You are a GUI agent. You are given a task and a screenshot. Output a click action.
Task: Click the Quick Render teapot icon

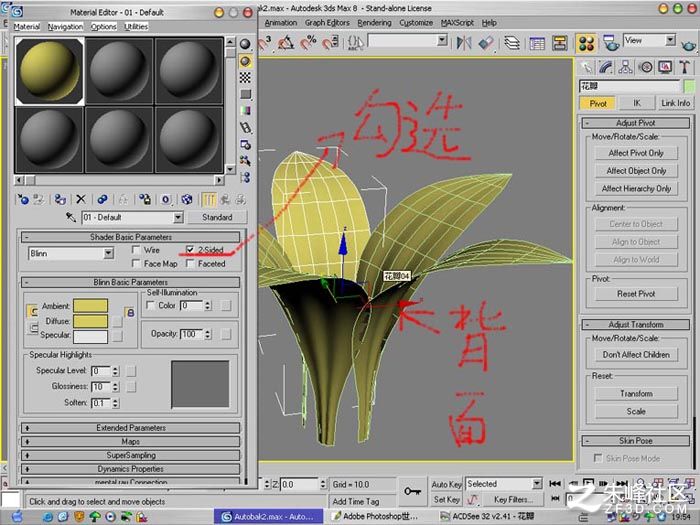[x=688, y=45]
